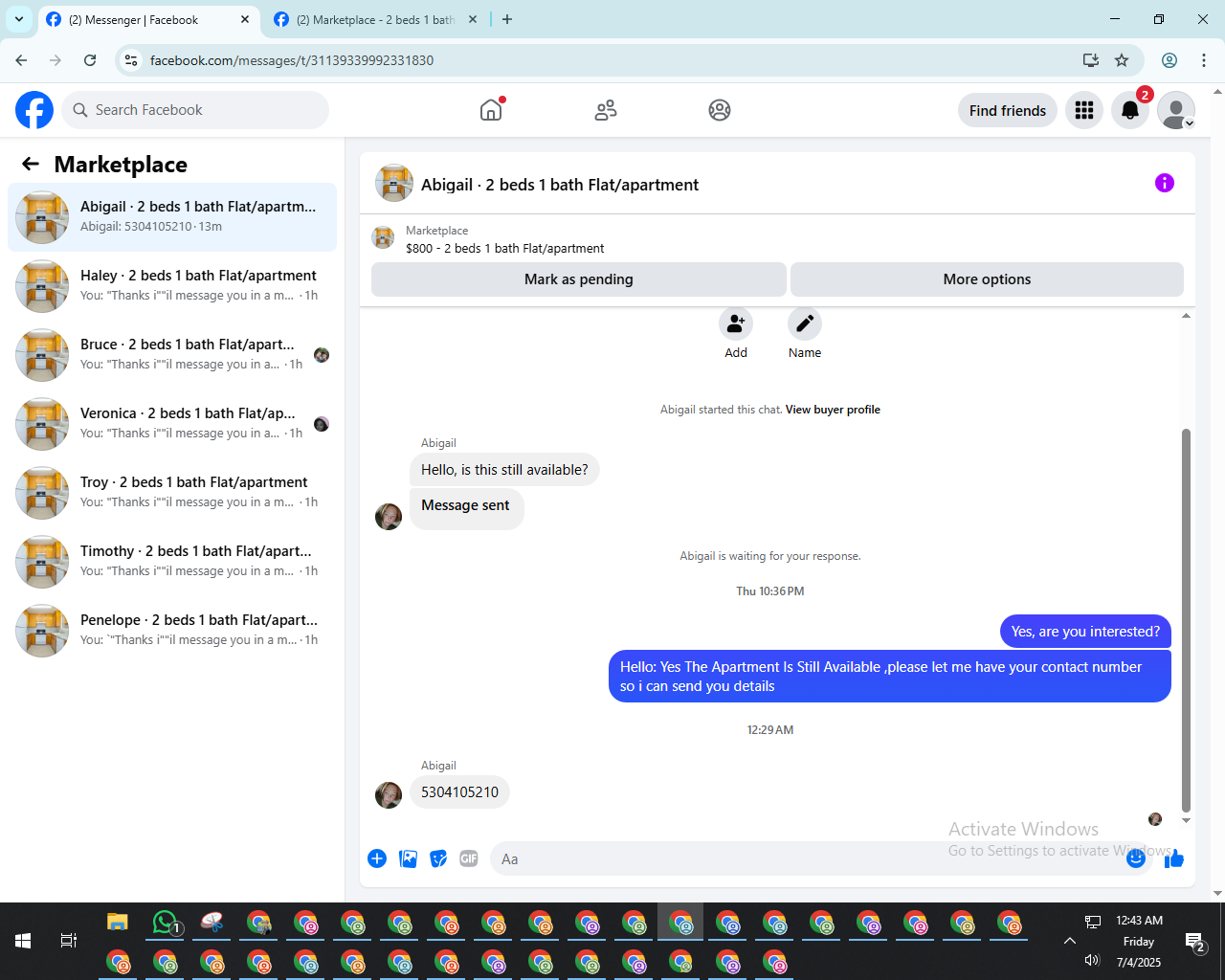Open Troy conversation in the list

[172, 493]
